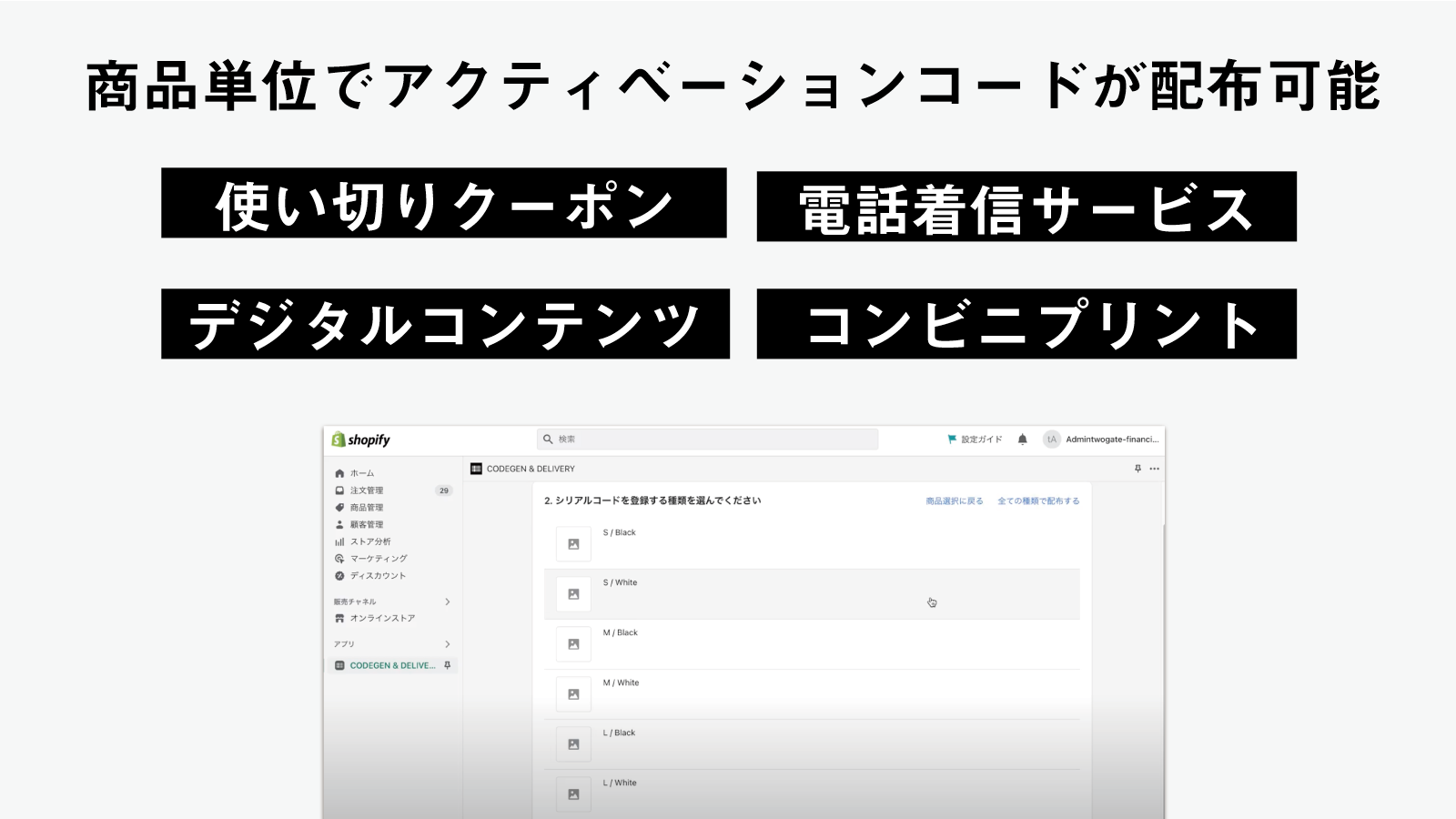Open the オンラインストア storefront icon
Screen dimensions: 1456x819
(x=339, y=618)
